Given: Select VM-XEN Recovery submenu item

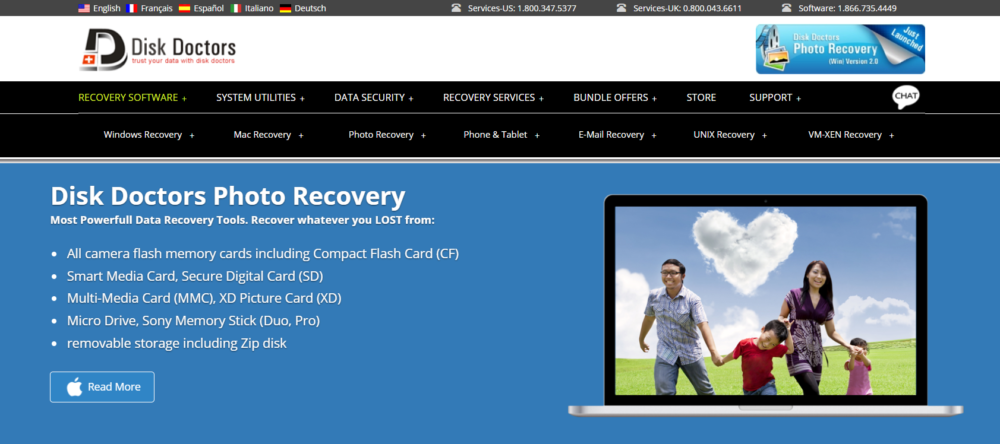Looking at the screenshot, I should [845, 135].
